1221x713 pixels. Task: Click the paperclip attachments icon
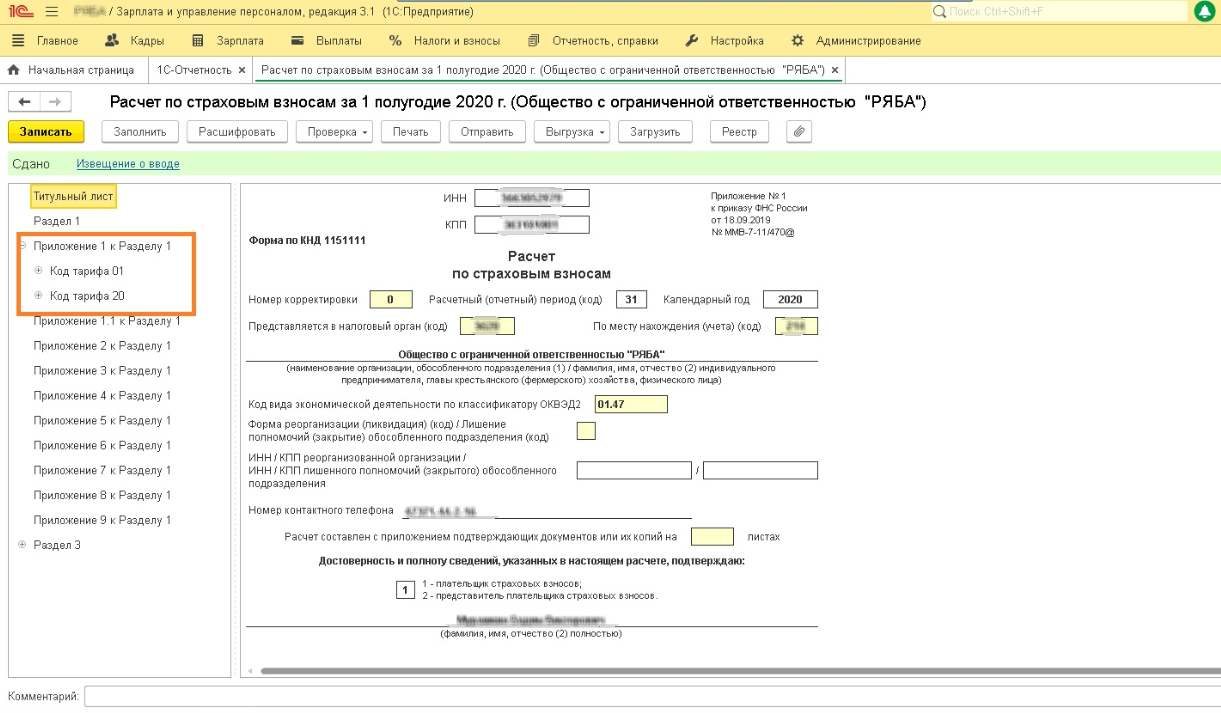click(x=798, y=132)
